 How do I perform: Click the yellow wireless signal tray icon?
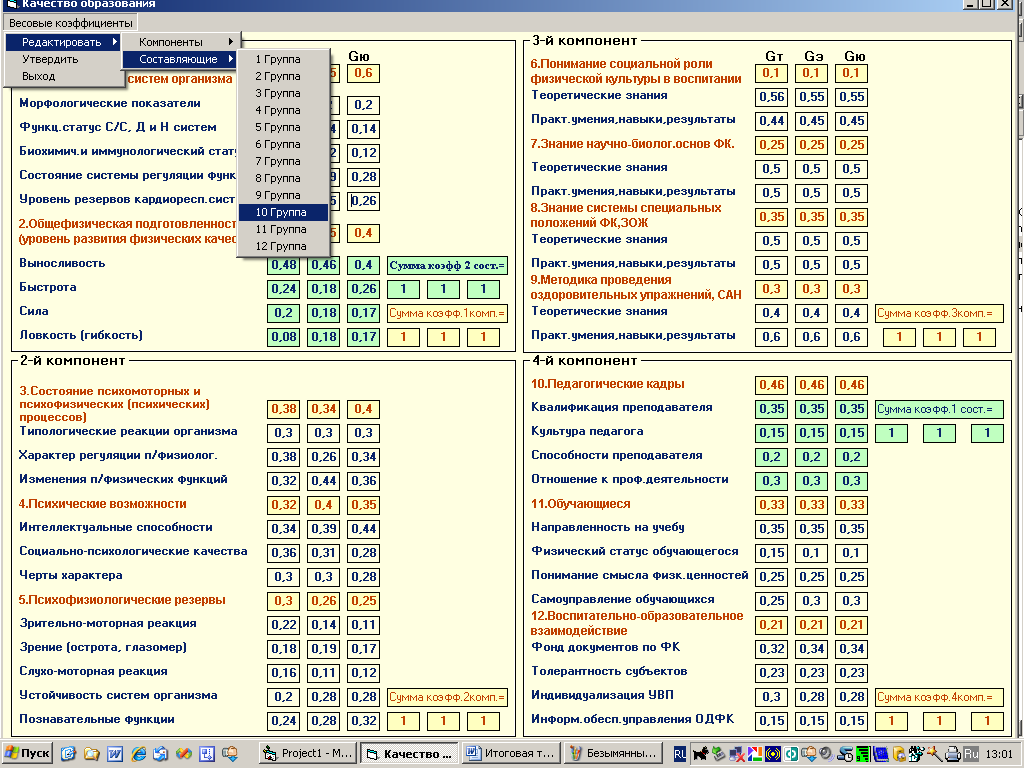coord(773,754)
